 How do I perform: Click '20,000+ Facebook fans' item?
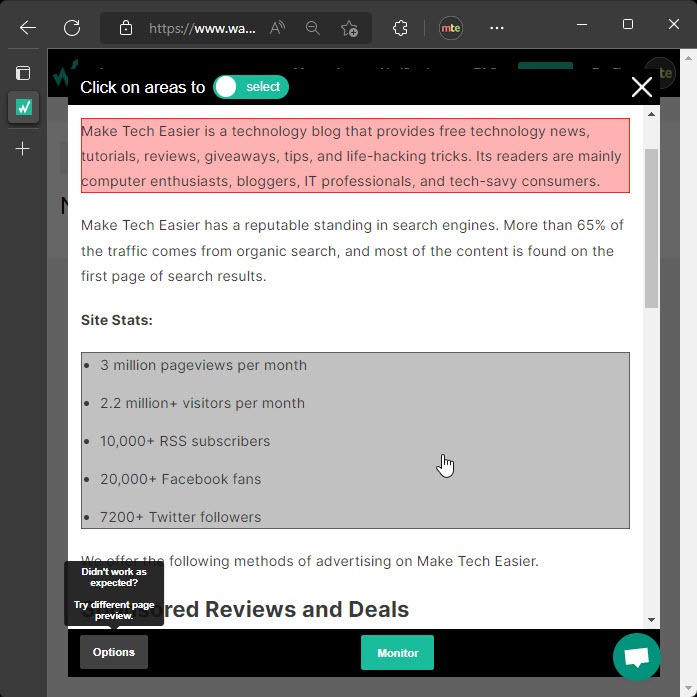tap(180, 479)
